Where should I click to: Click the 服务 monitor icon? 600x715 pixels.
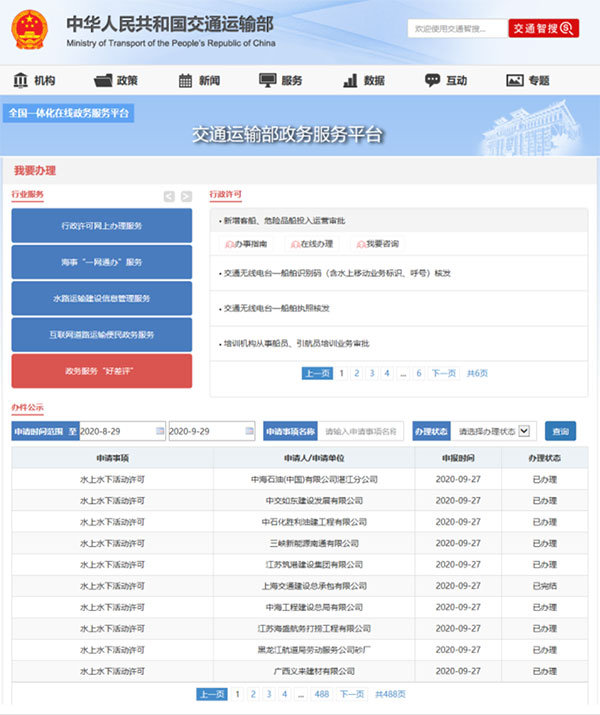[x=267, y=80]
